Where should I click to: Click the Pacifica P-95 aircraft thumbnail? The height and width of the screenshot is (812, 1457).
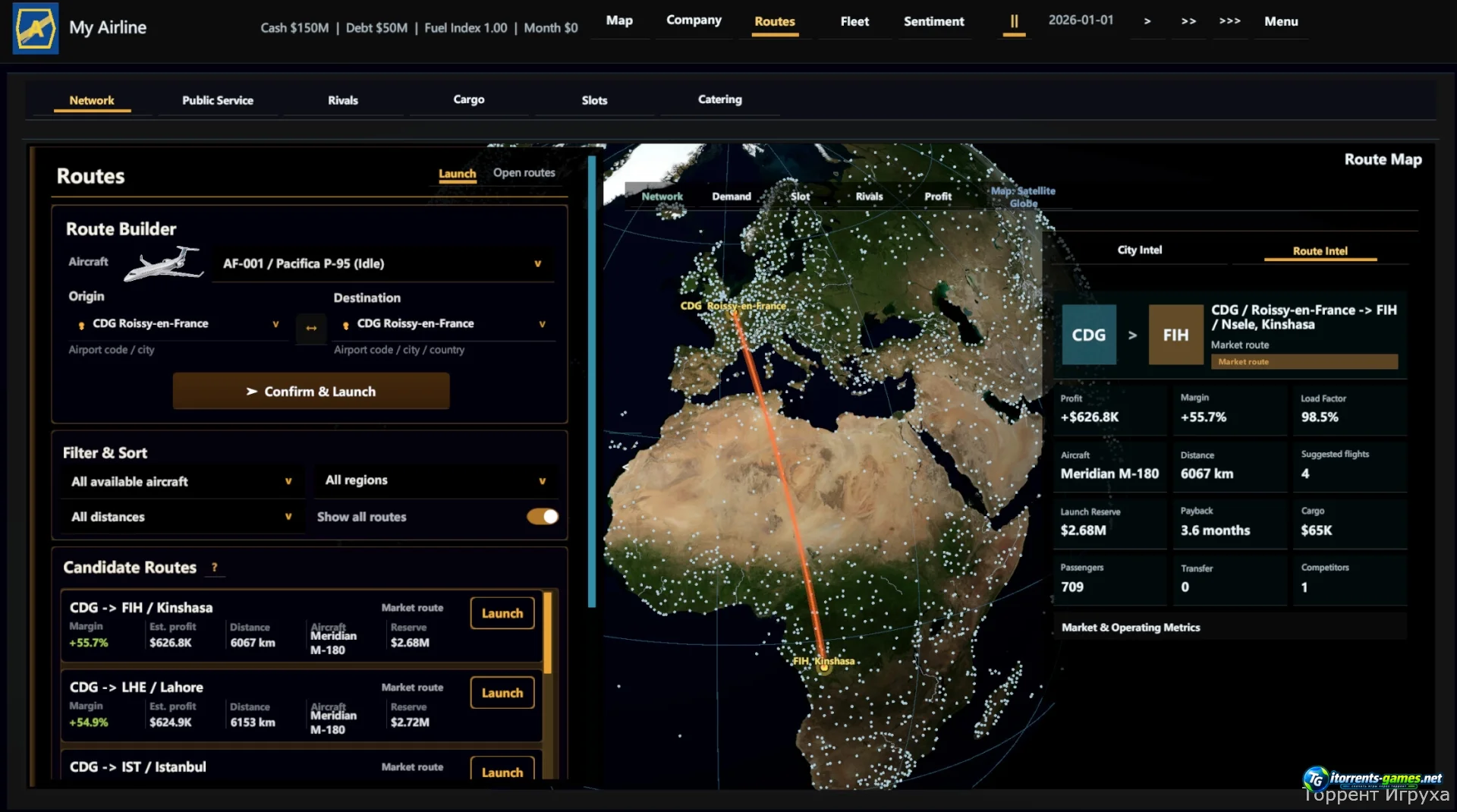tap(163, 263)
